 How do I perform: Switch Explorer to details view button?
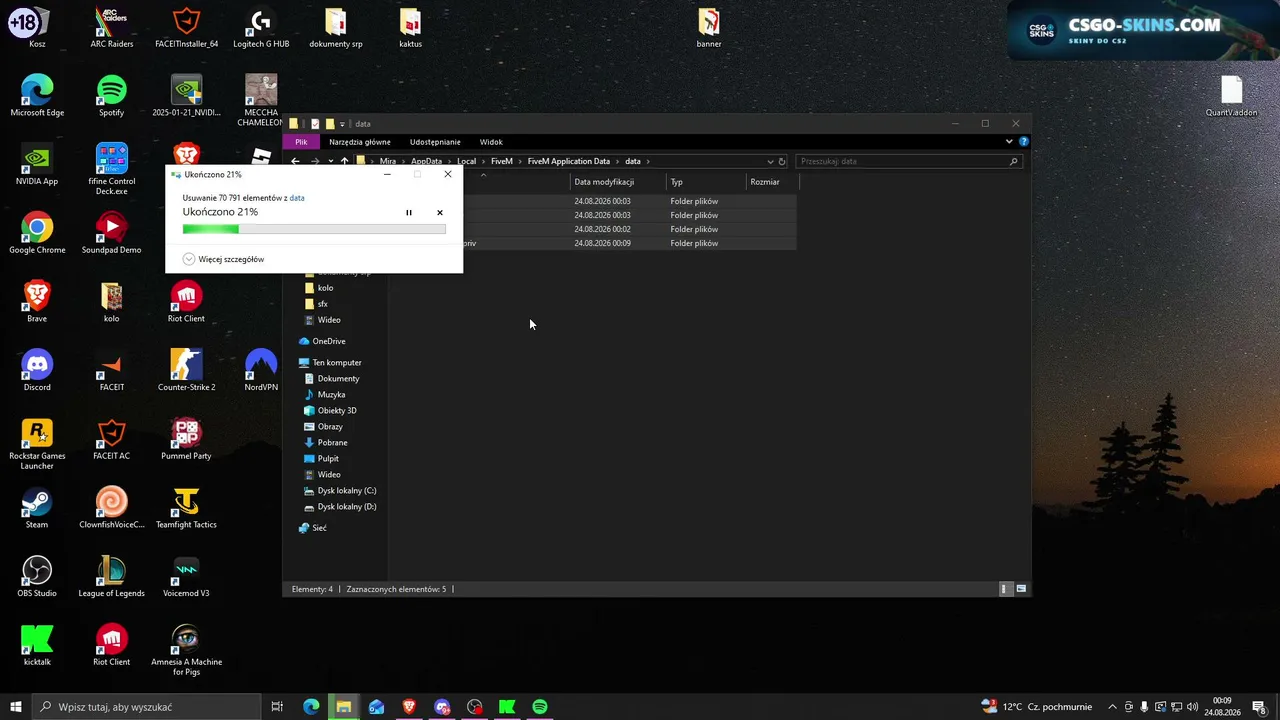pyautogui.click(x=1004, y=589)
